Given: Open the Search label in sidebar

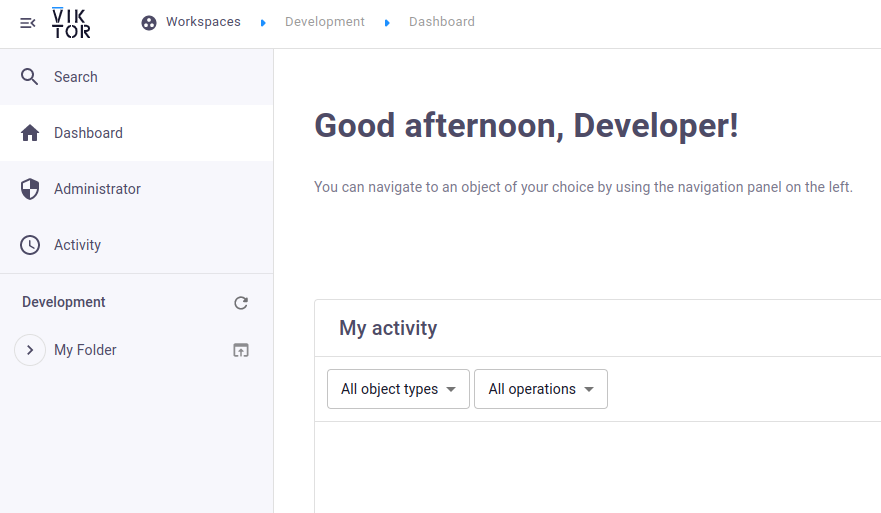Looking at the screenshot, I should coord(76,77).
